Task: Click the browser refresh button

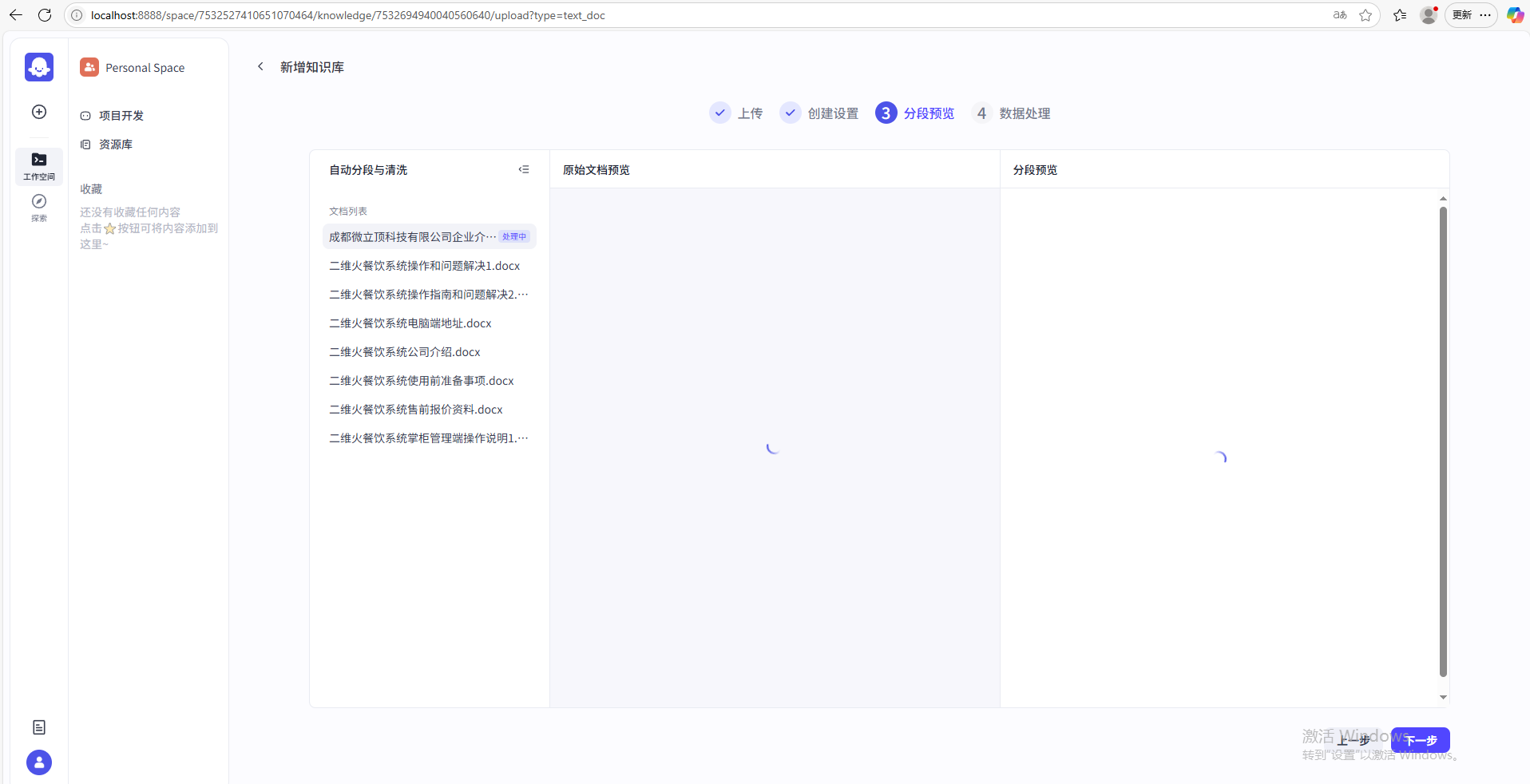Action: tap(45, 15)
